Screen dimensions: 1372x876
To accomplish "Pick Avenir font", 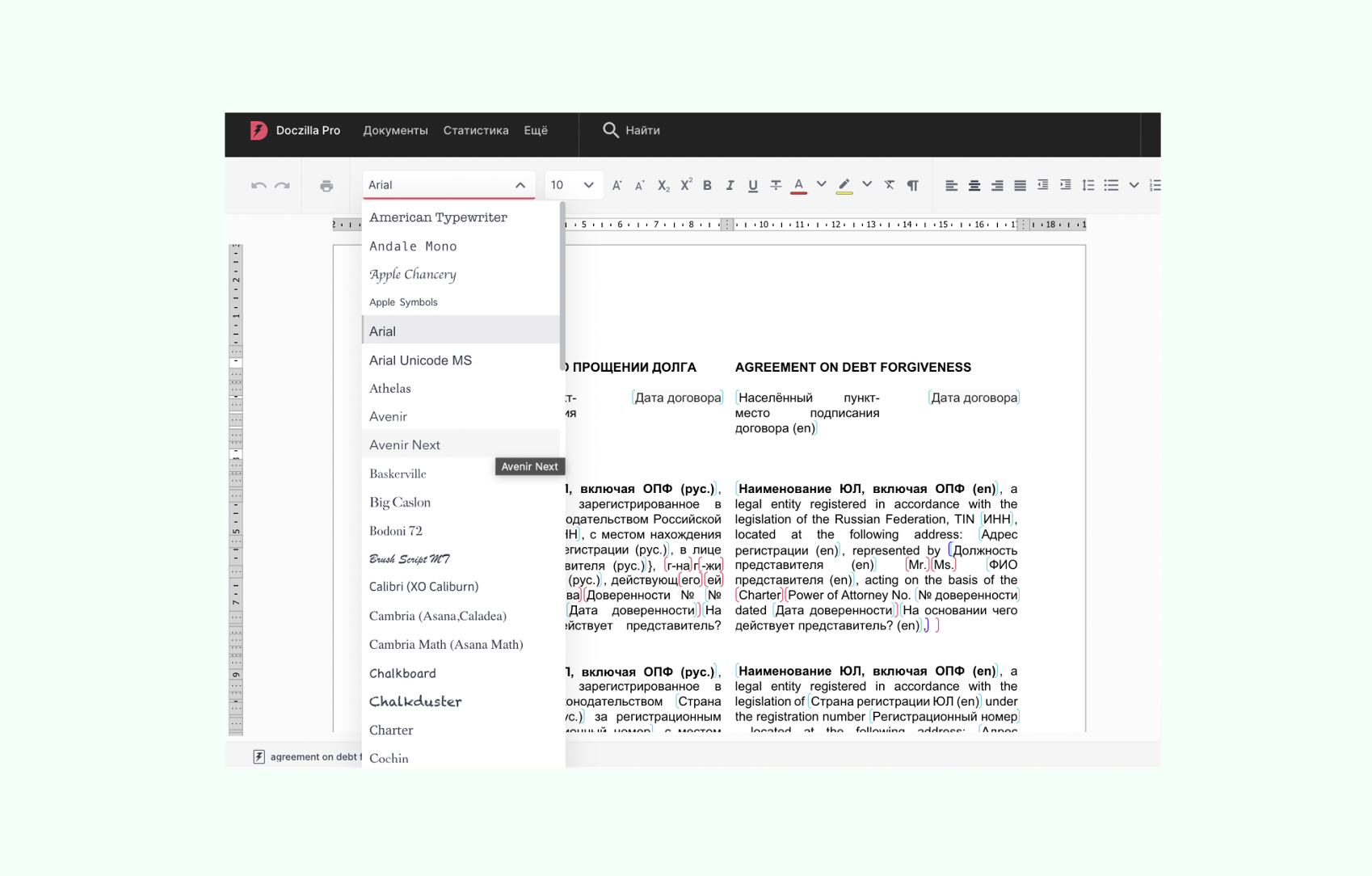I will [461, 416].
